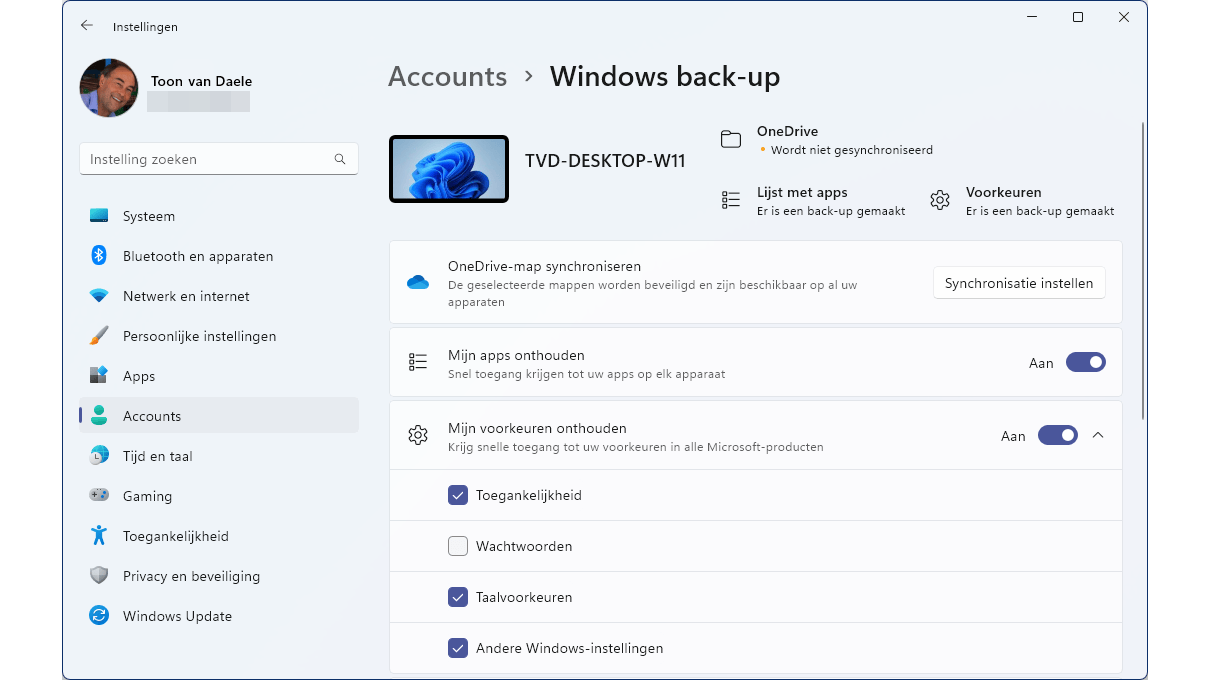Enable the Wachtwoorden checkbox
1209x680 pixels.
pos(458,546)
